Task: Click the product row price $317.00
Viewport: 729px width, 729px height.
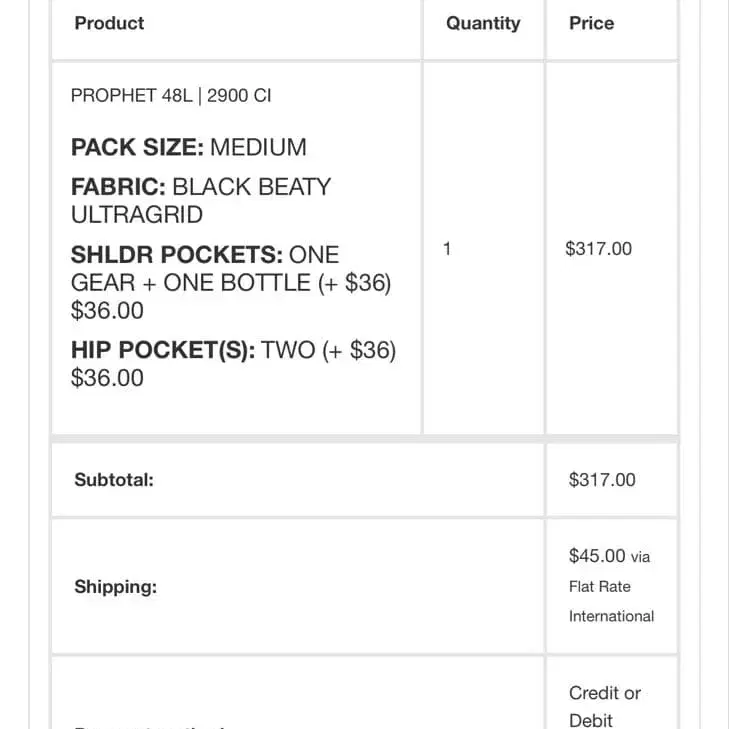Action: click(x=598, y=249)
